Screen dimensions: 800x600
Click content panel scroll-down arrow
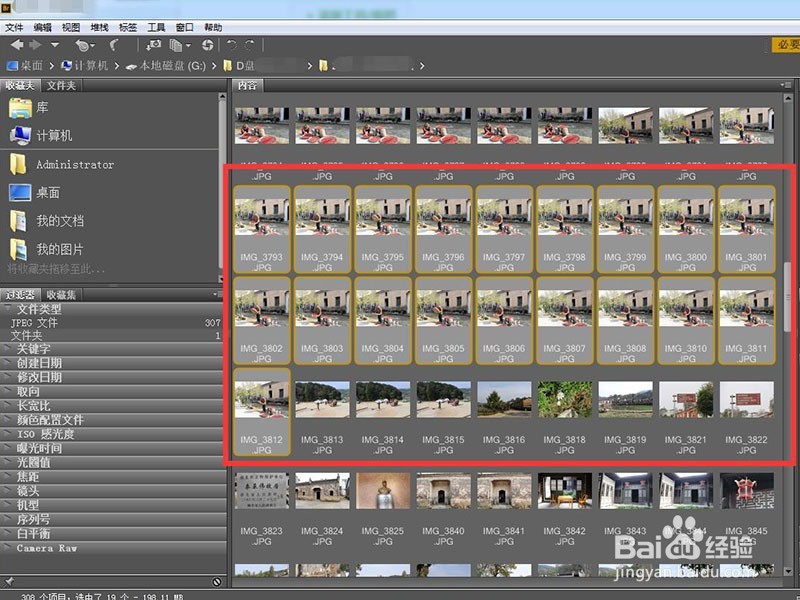(788, 571)
